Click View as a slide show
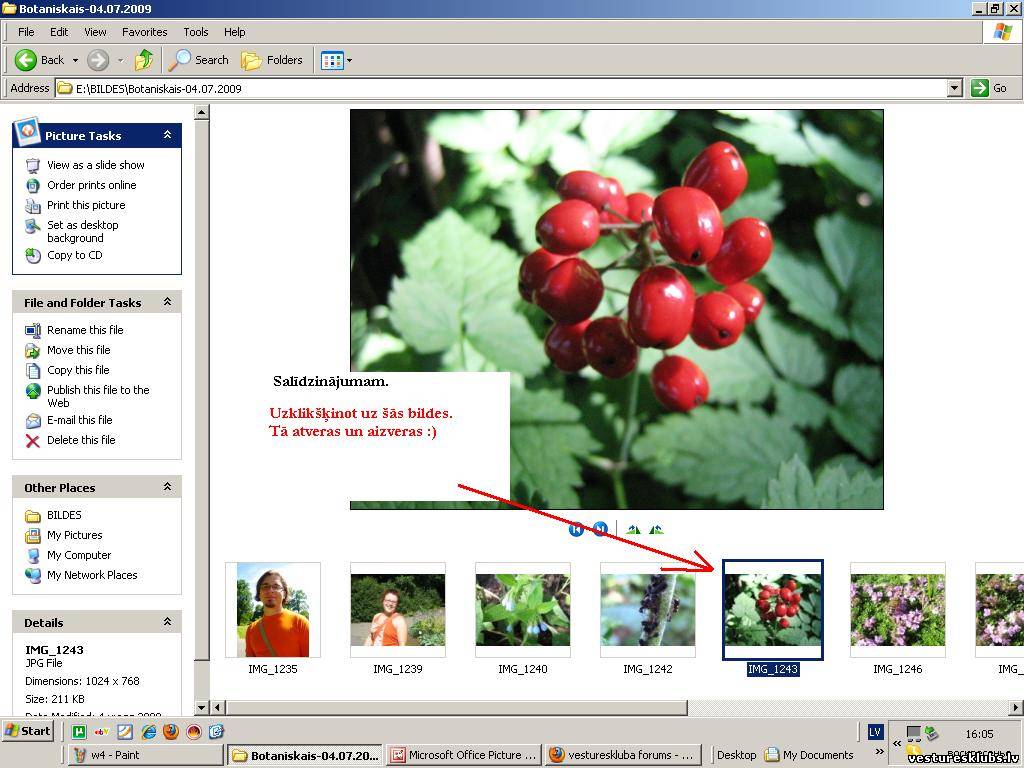The width and height of the screenshot is (1024, 768). [x=95, y=165]
